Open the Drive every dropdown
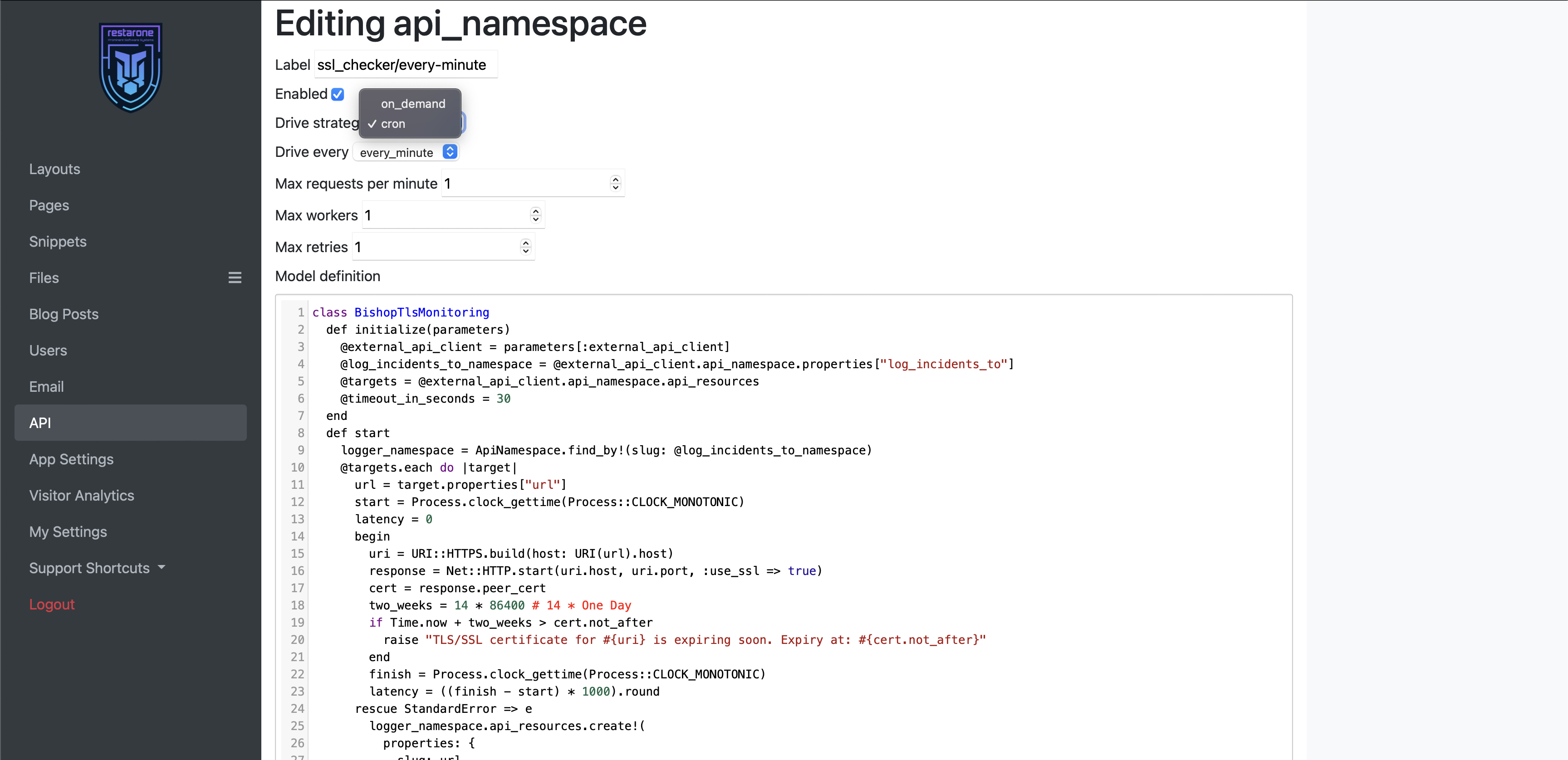The height and width of the screenshot is (760, 1568). coord(406,152)
